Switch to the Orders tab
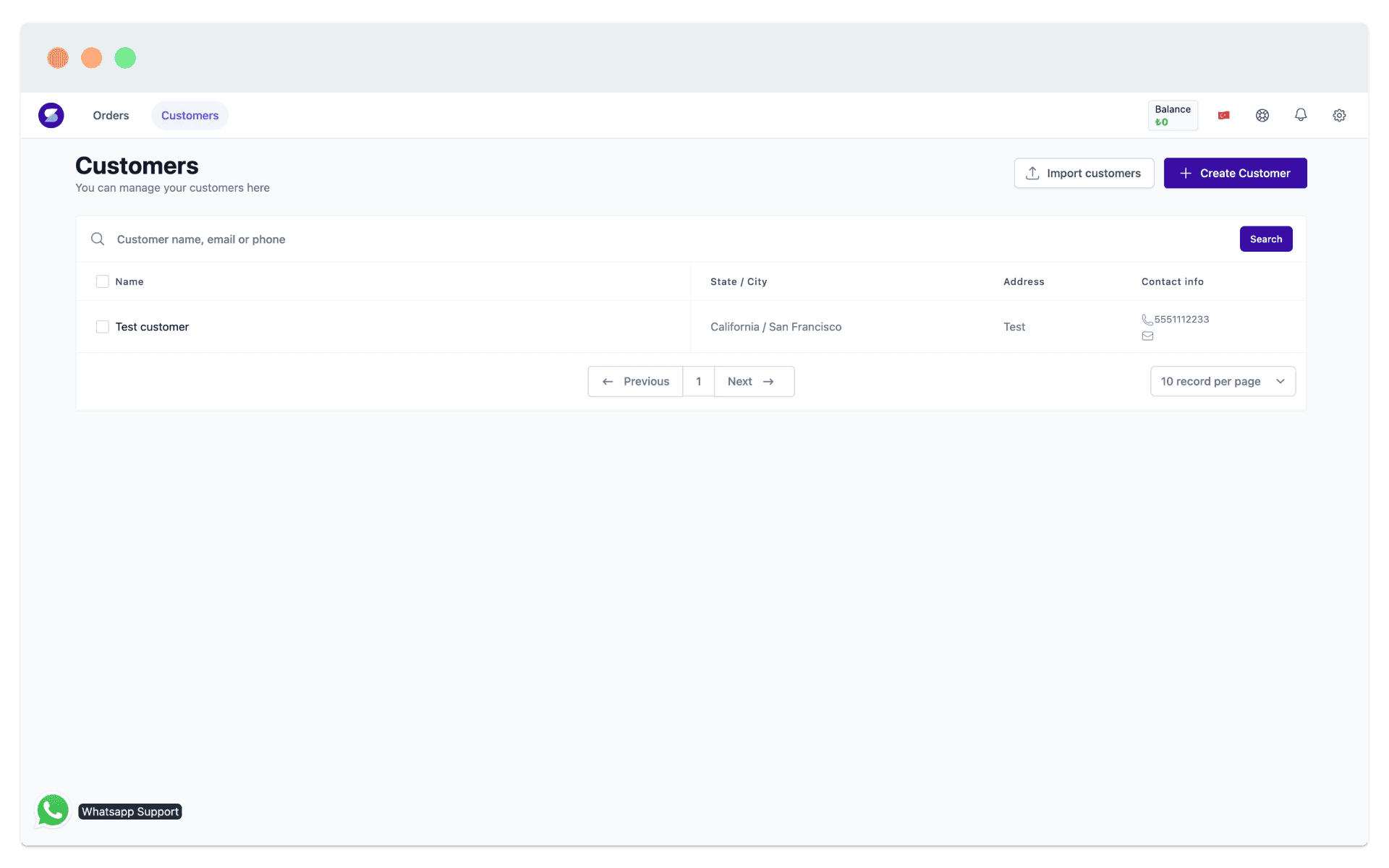 (x=111, y=116)
